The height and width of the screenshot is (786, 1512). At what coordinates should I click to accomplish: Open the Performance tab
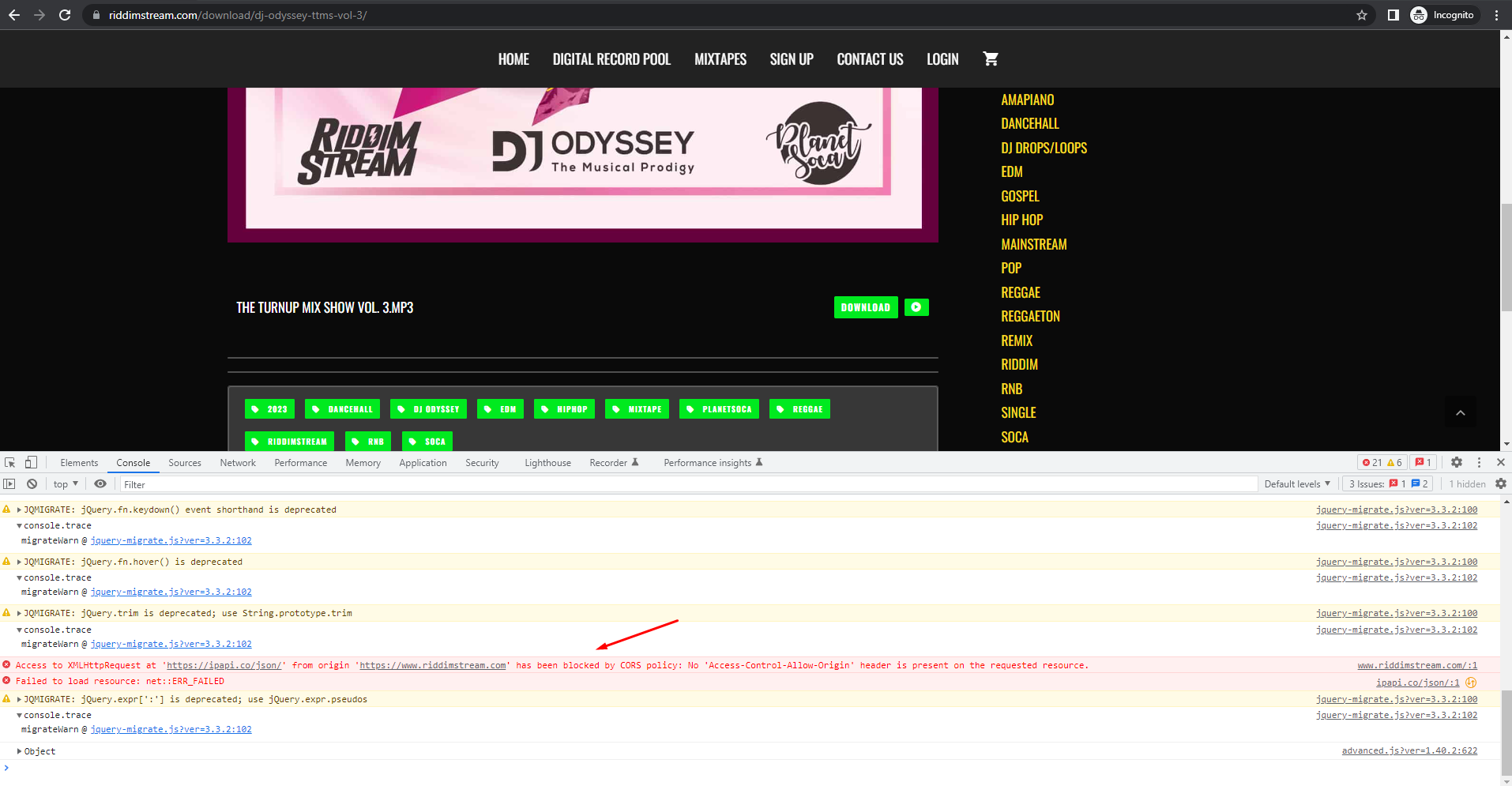tap(301, 463)
